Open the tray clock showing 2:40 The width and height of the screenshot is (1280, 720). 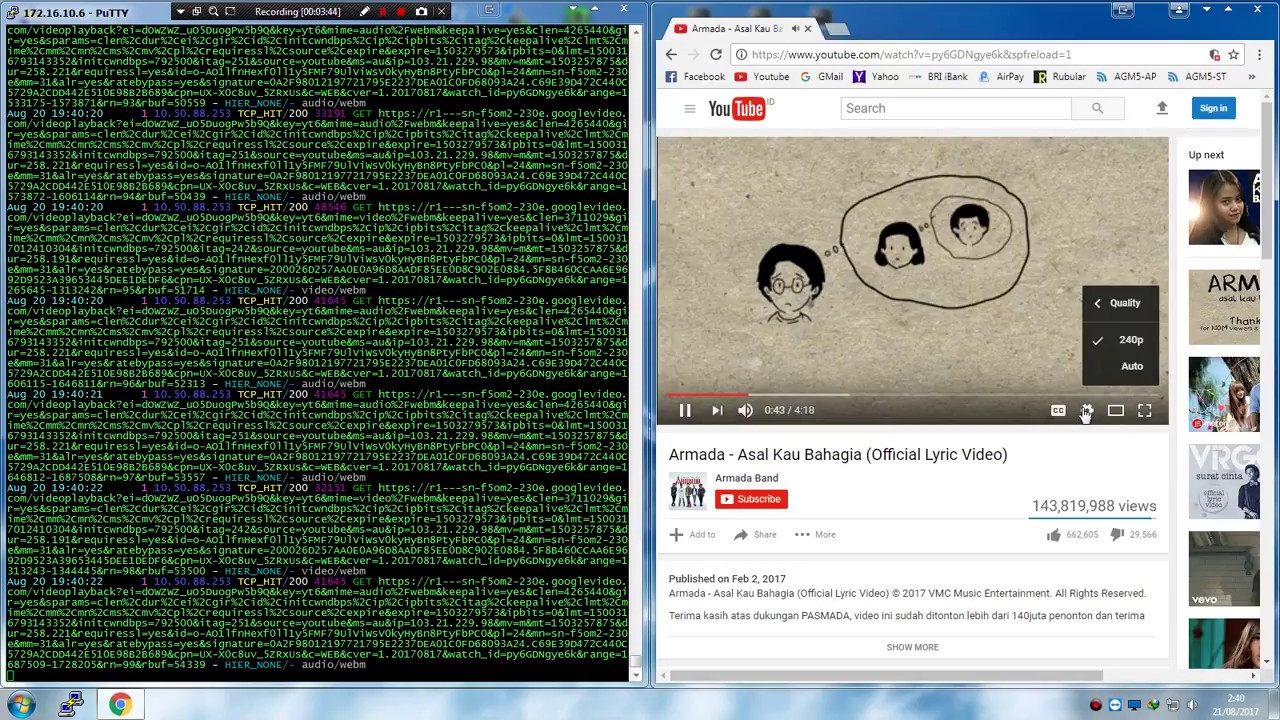[x=1236, y=705]
